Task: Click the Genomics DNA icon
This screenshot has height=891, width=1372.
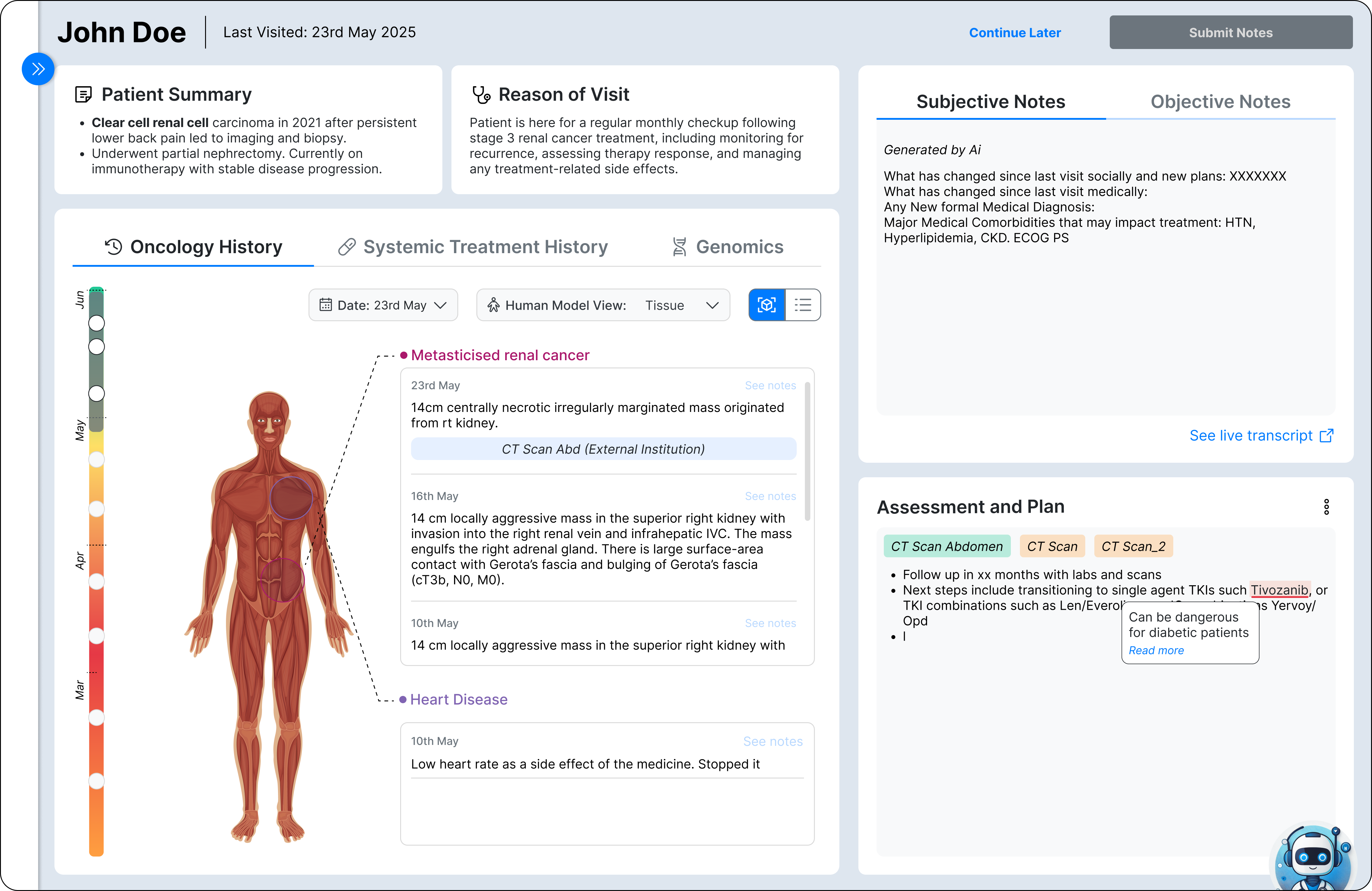Action: point(679,247)
